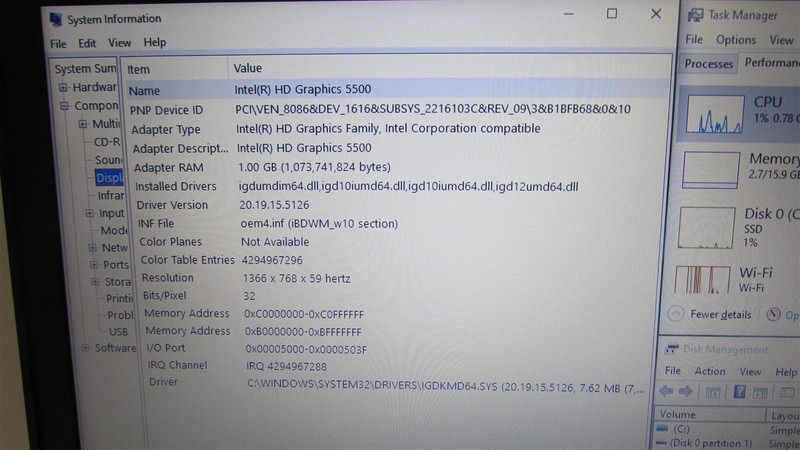Select the Memory performance graph thumbnail
The image size is (800, 450).
point(710,170)
